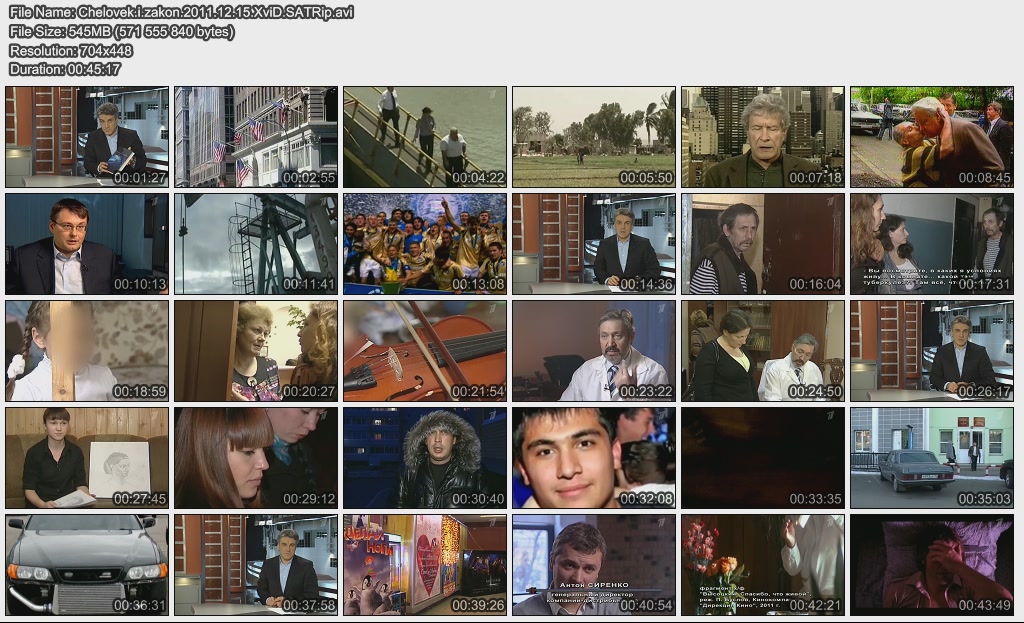
Task: Click the fur-hooded man thumbnail at 00:30:40
Action: [x=425, y=458]
